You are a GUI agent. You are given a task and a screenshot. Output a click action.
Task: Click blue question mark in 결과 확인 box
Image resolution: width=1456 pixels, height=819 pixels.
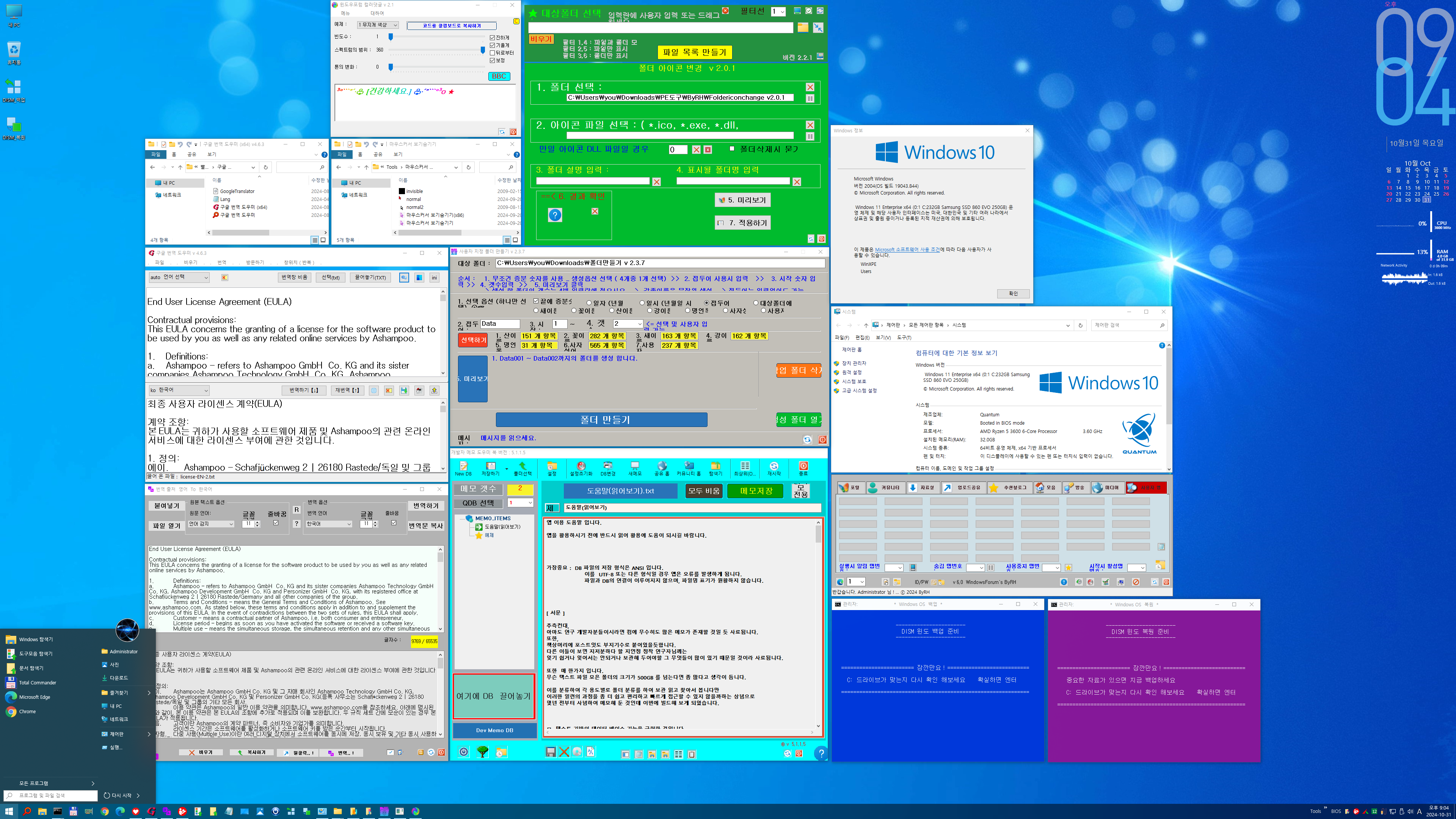(x=555, y=215)
